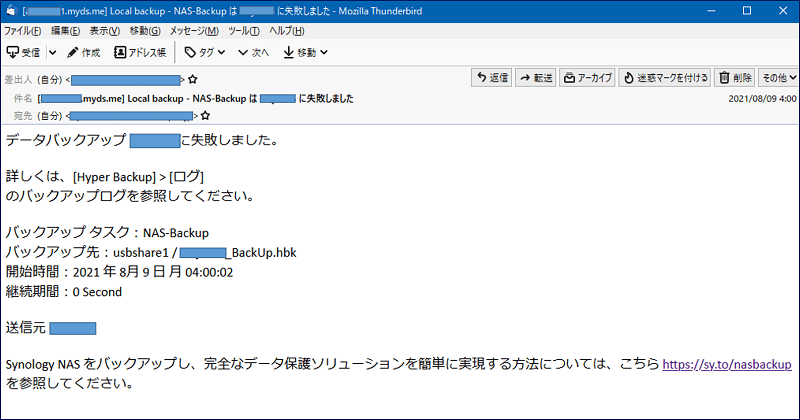Click the 件名 subject line text

196,98
